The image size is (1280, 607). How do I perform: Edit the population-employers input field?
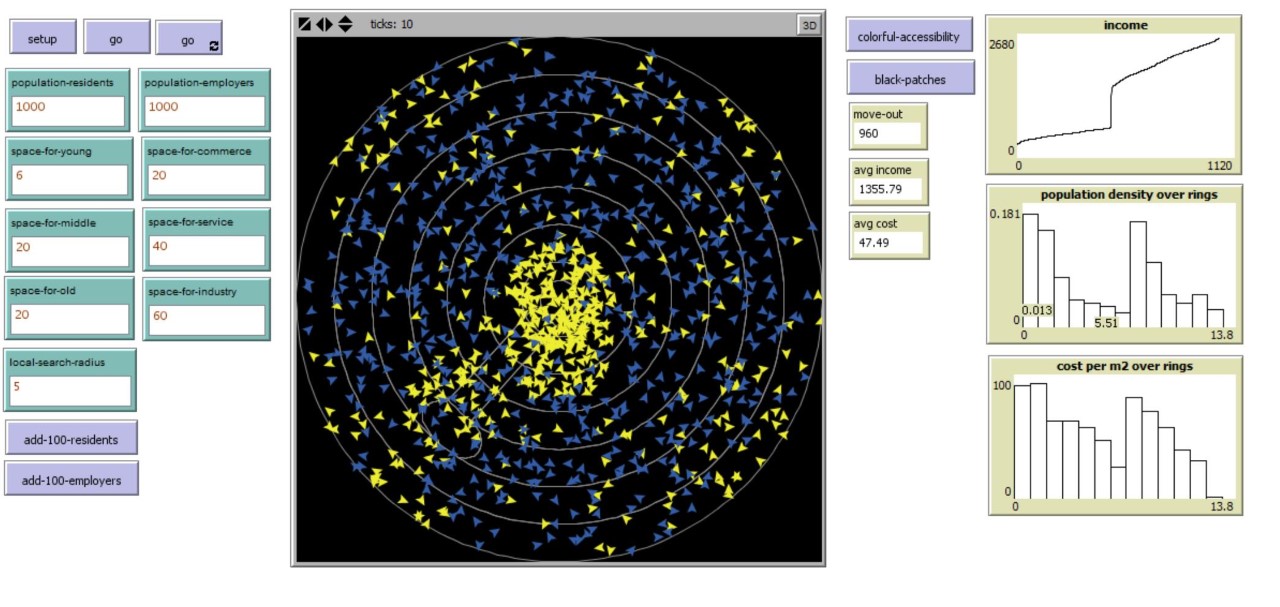(205, 111)
